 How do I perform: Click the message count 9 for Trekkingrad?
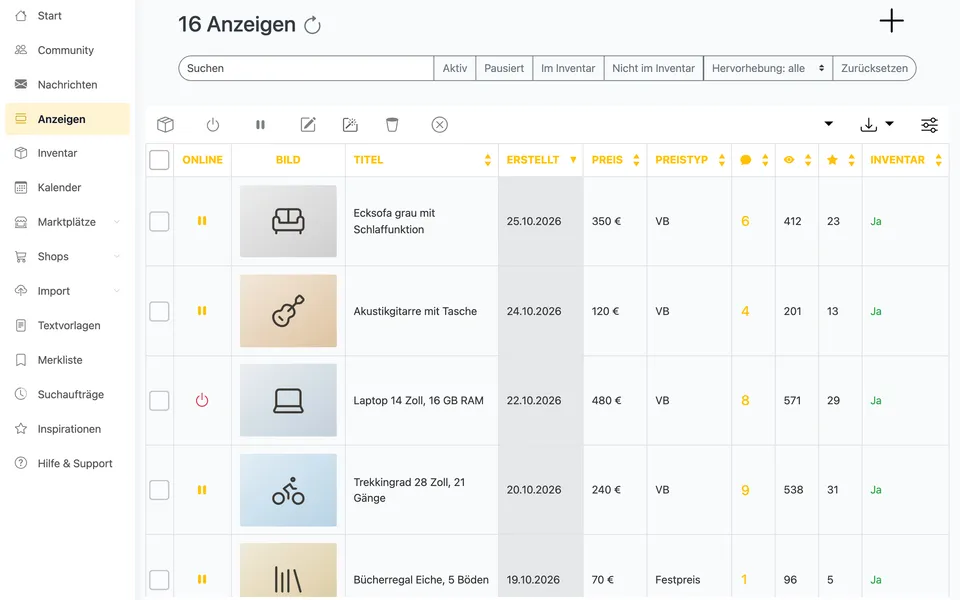(745, 490)
